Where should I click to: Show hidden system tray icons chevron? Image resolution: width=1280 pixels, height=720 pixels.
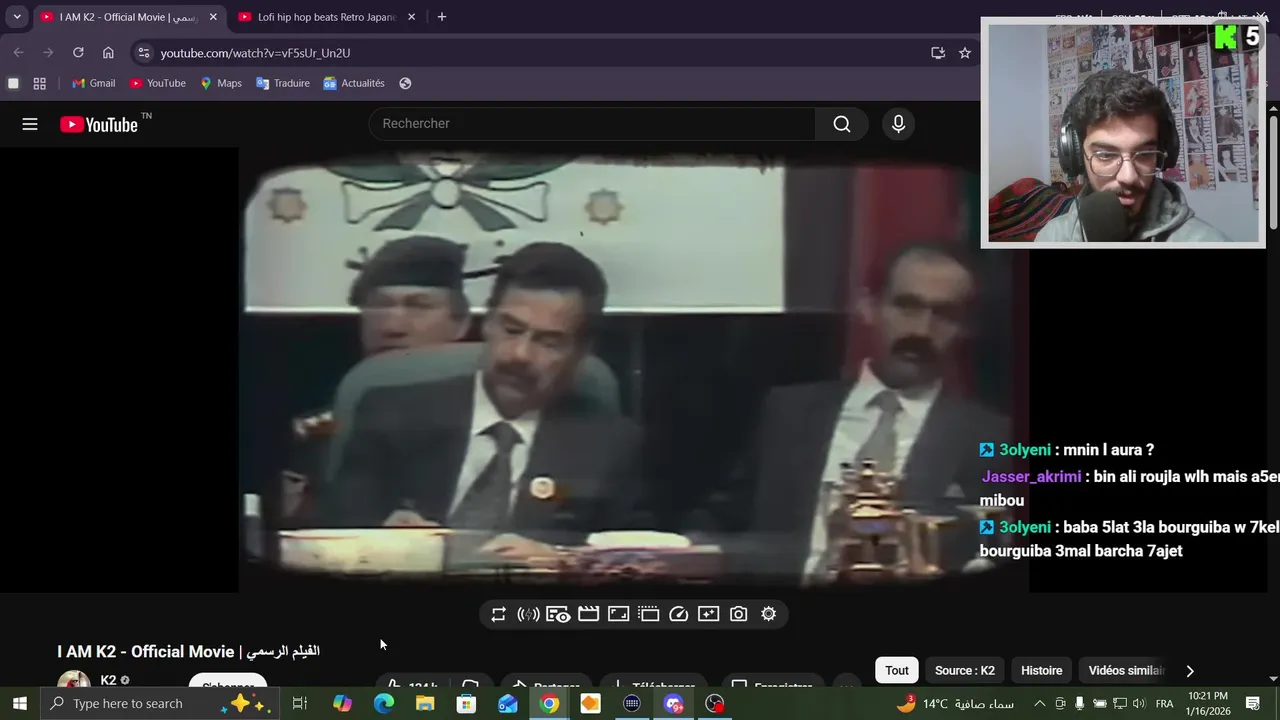(x=1039, y=704)
